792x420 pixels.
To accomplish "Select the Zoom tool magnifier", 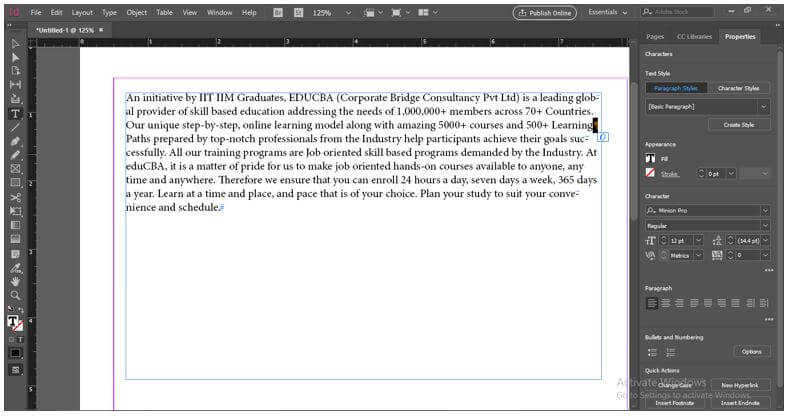I will [x=15, y=295].
